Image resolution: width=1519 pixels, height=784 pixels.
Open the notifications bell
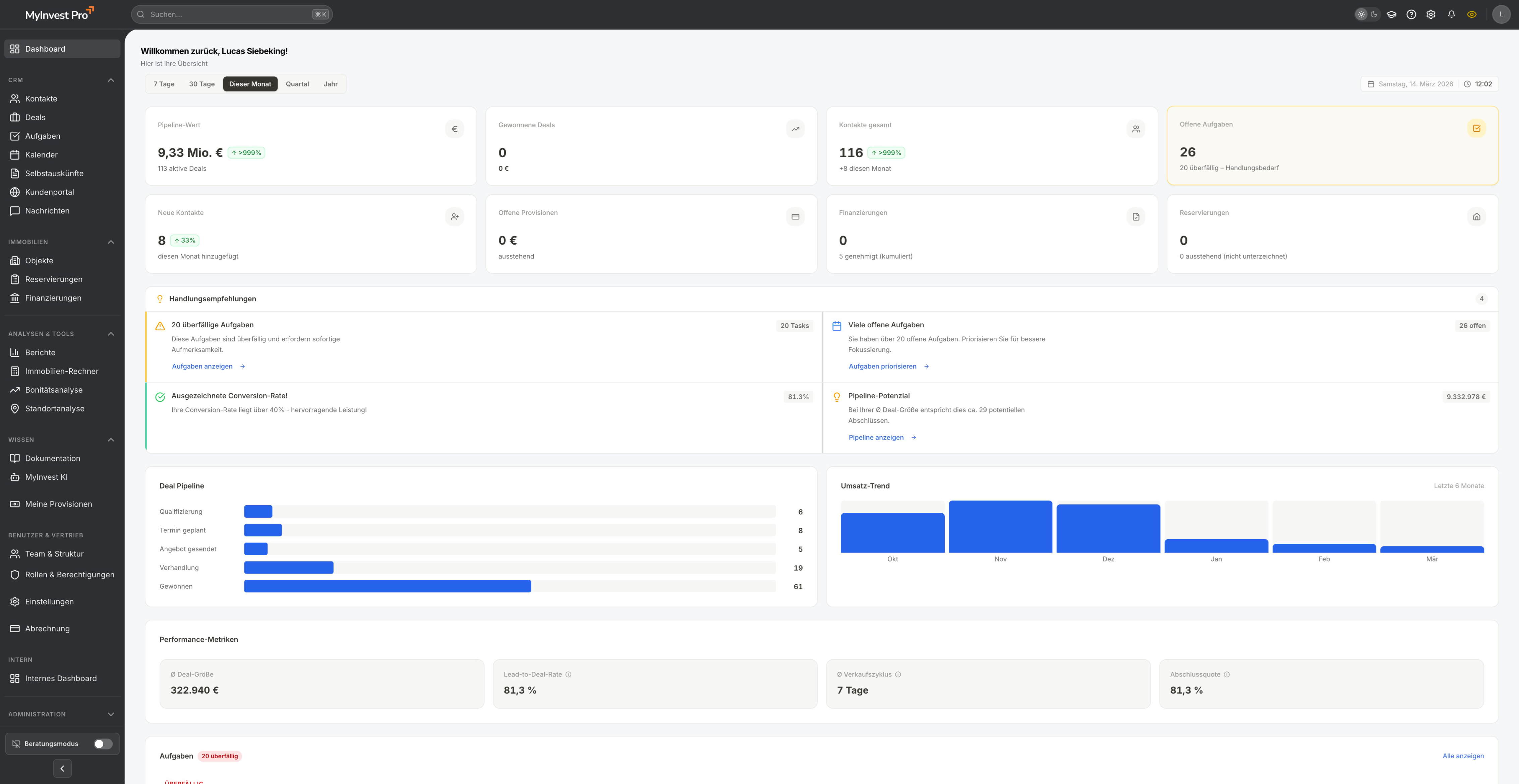coord(1451,13)
